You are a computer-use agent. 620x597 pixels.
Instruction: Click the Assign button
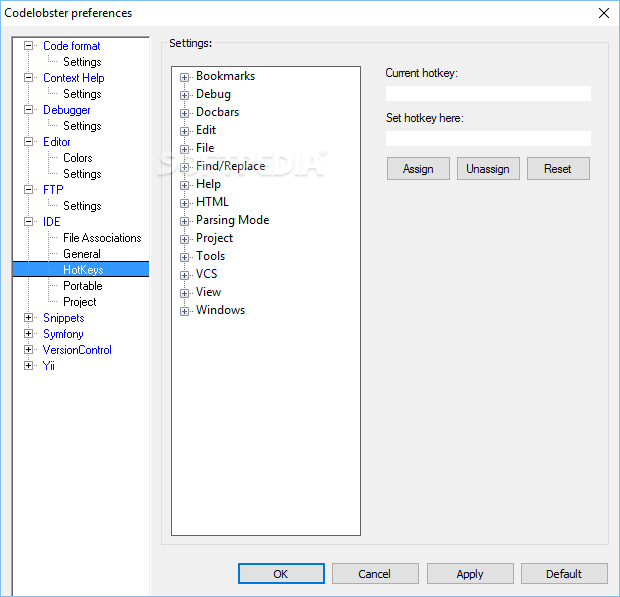[418, 169]
